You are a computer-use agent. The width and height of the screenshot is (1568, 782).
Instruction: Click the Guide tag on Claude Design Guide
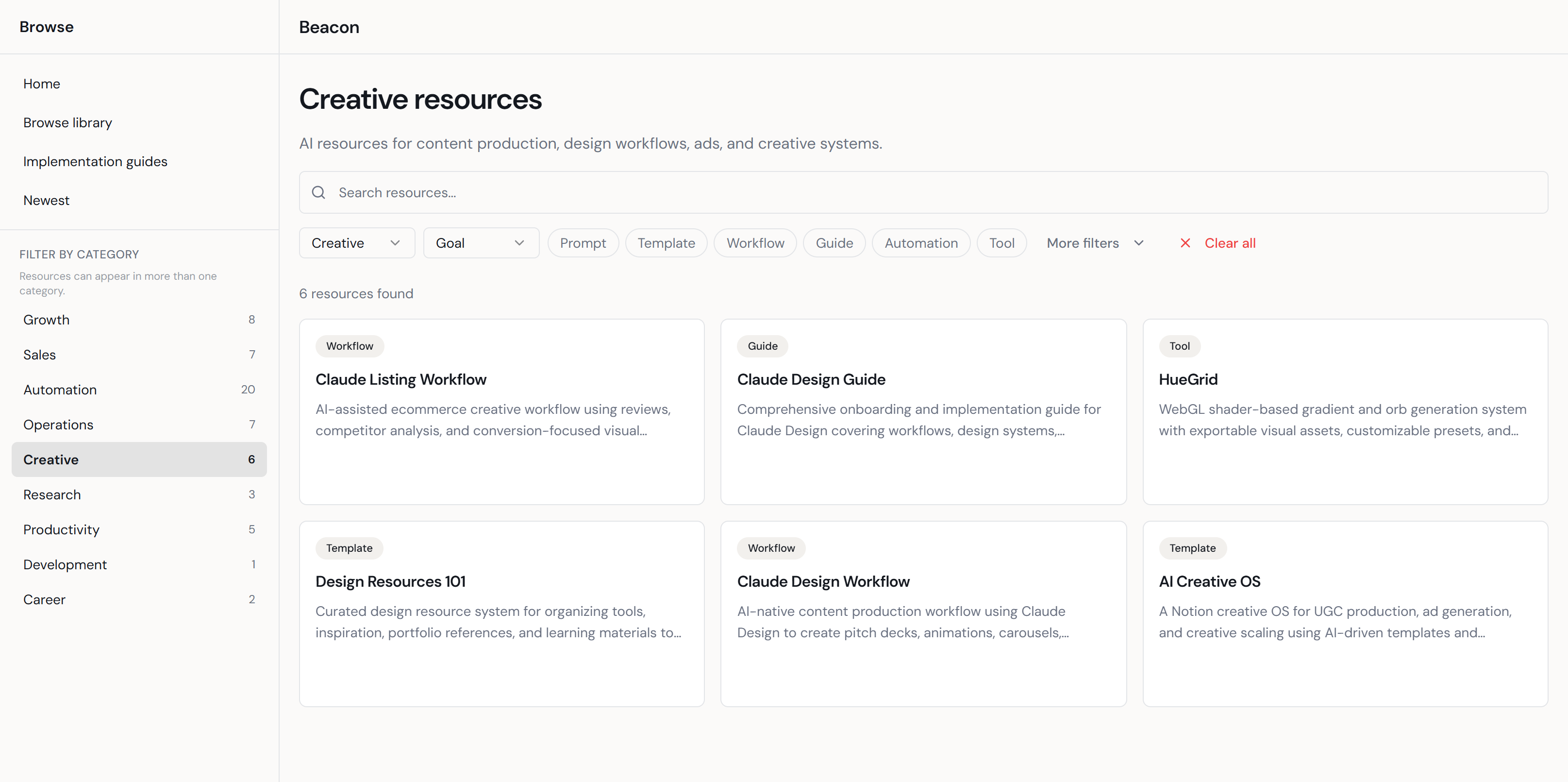point(762,346)
